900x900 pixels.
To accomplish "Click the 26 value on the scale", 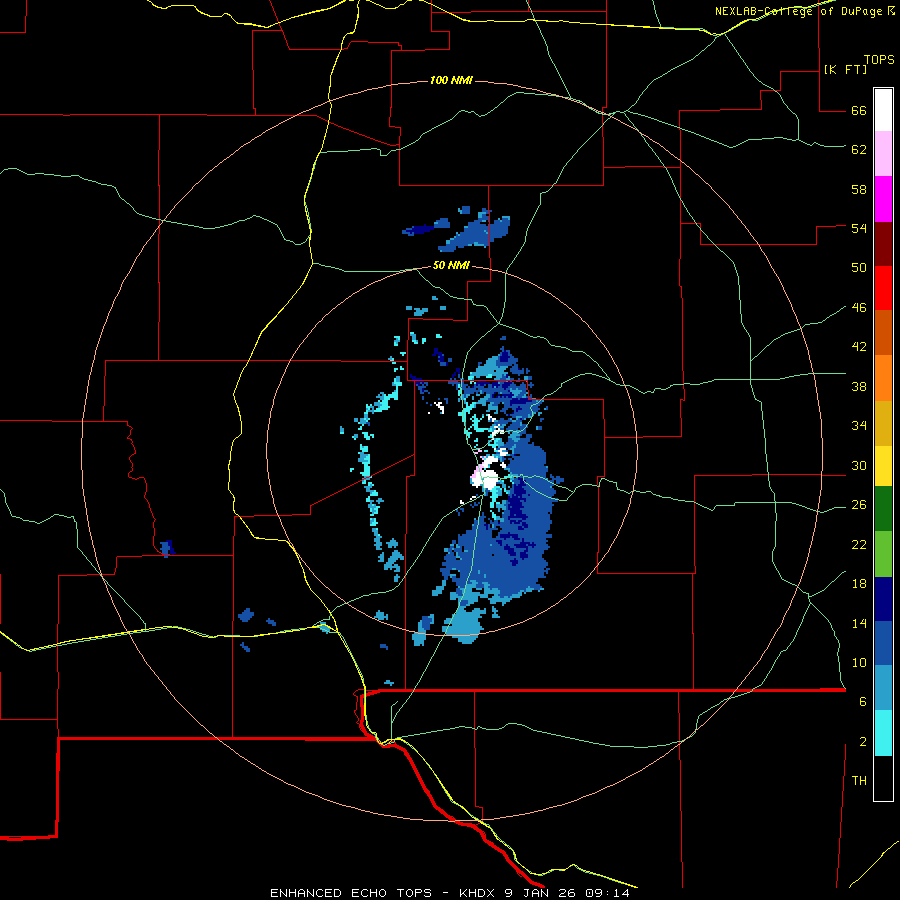I will pos(859,505).
